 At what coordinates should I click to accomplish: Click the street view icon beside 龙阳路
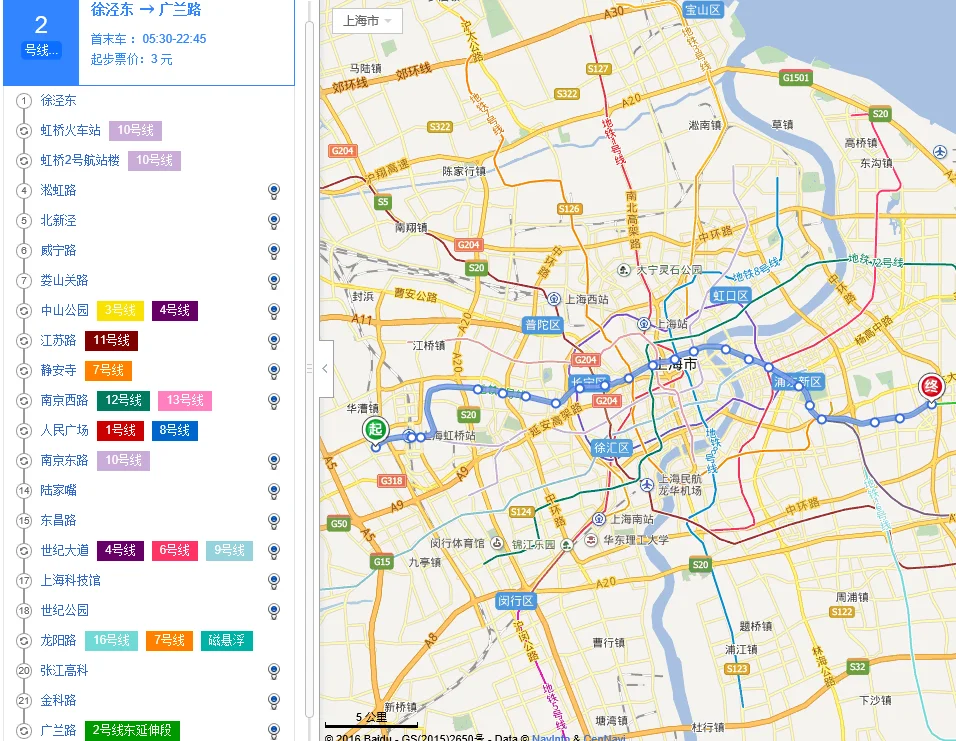click(273, 640)
